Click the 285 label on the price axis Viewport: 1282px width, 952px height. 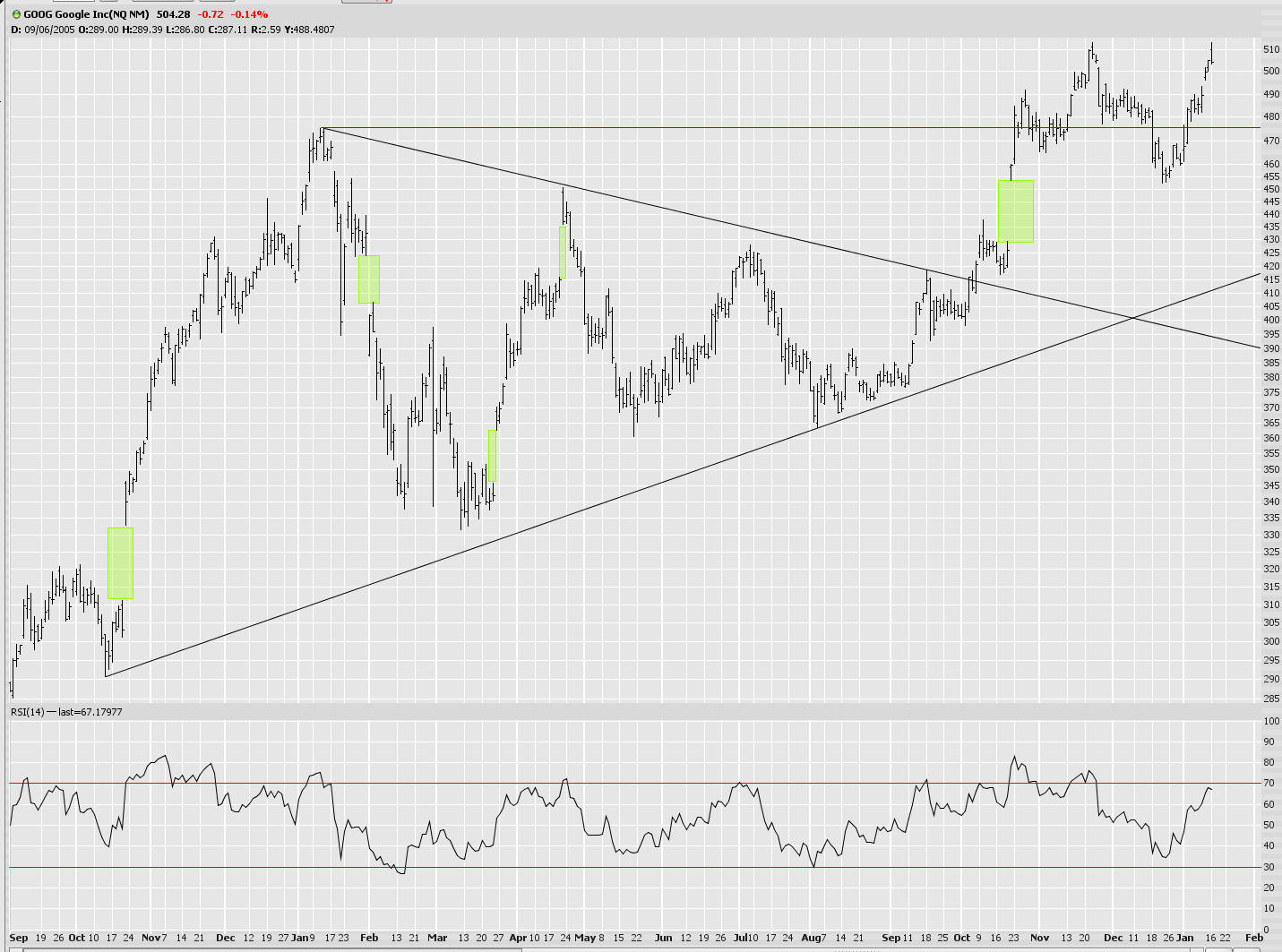[1271, 699]
